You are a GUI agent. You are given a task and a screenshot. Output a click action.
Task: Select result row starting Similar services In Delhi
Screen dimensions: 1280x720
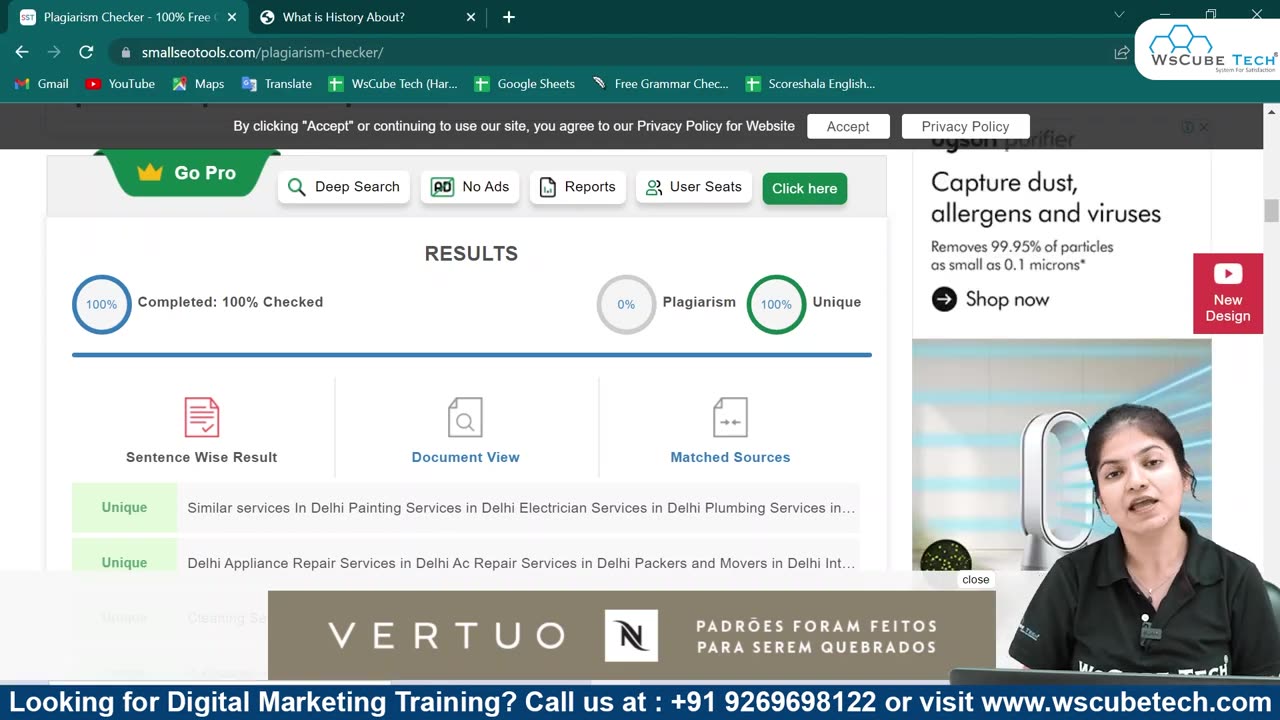465,508
